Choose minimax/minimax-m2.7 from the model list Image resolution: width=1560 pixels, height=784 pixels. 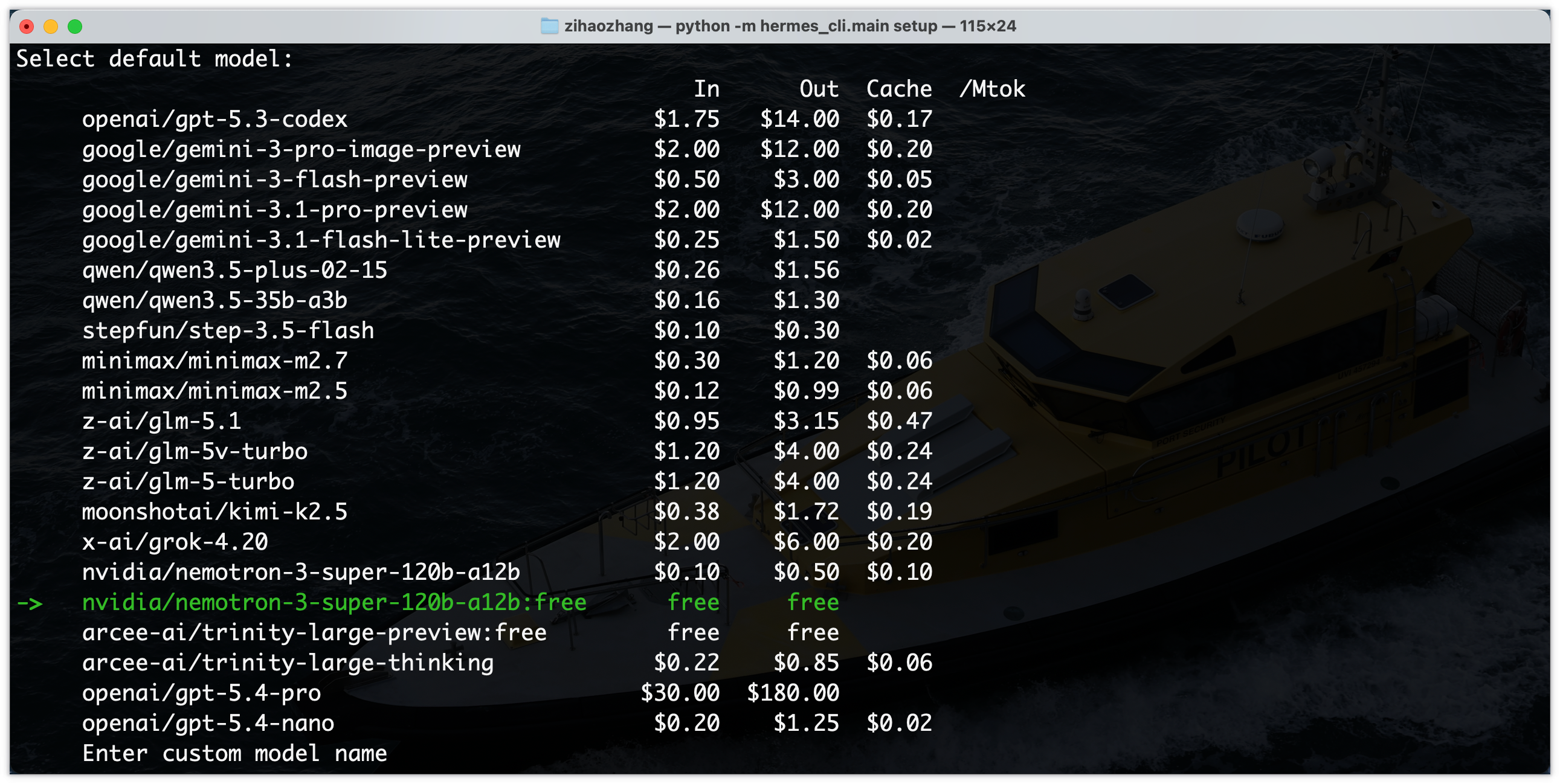[x=214, y=361]
